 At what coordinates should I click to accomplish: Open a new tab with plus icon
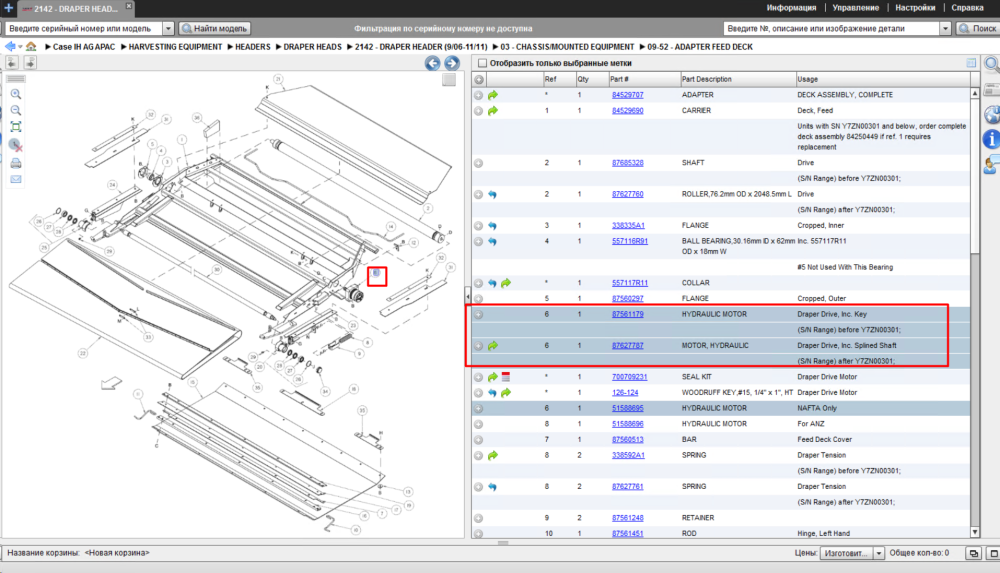tap(8, 8)
